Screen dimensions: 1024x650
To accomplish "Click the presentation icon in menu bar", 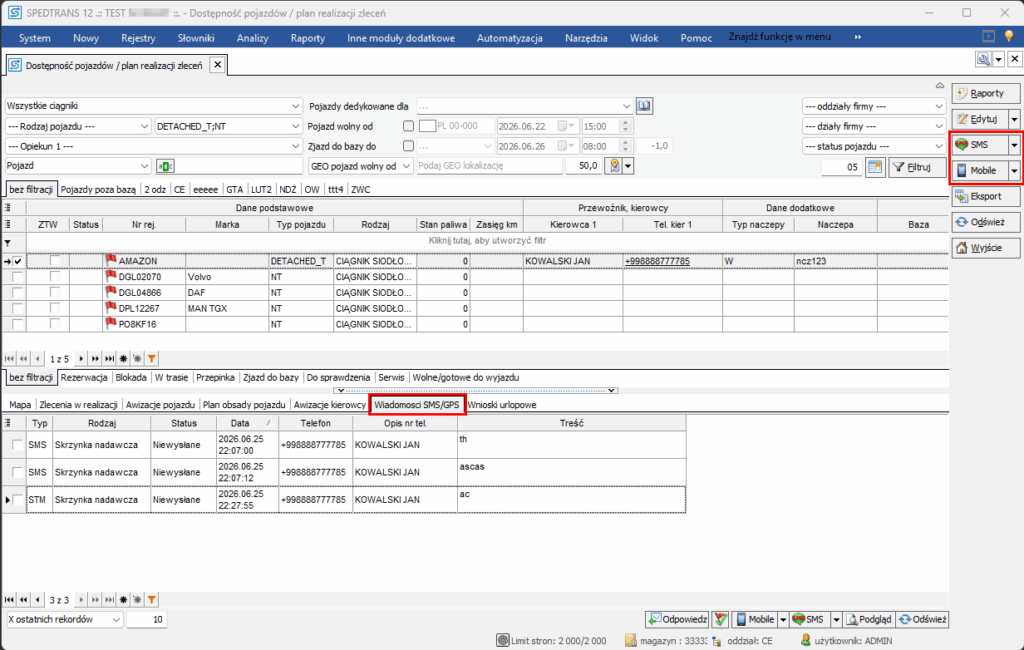I will (x=989, y=37).
